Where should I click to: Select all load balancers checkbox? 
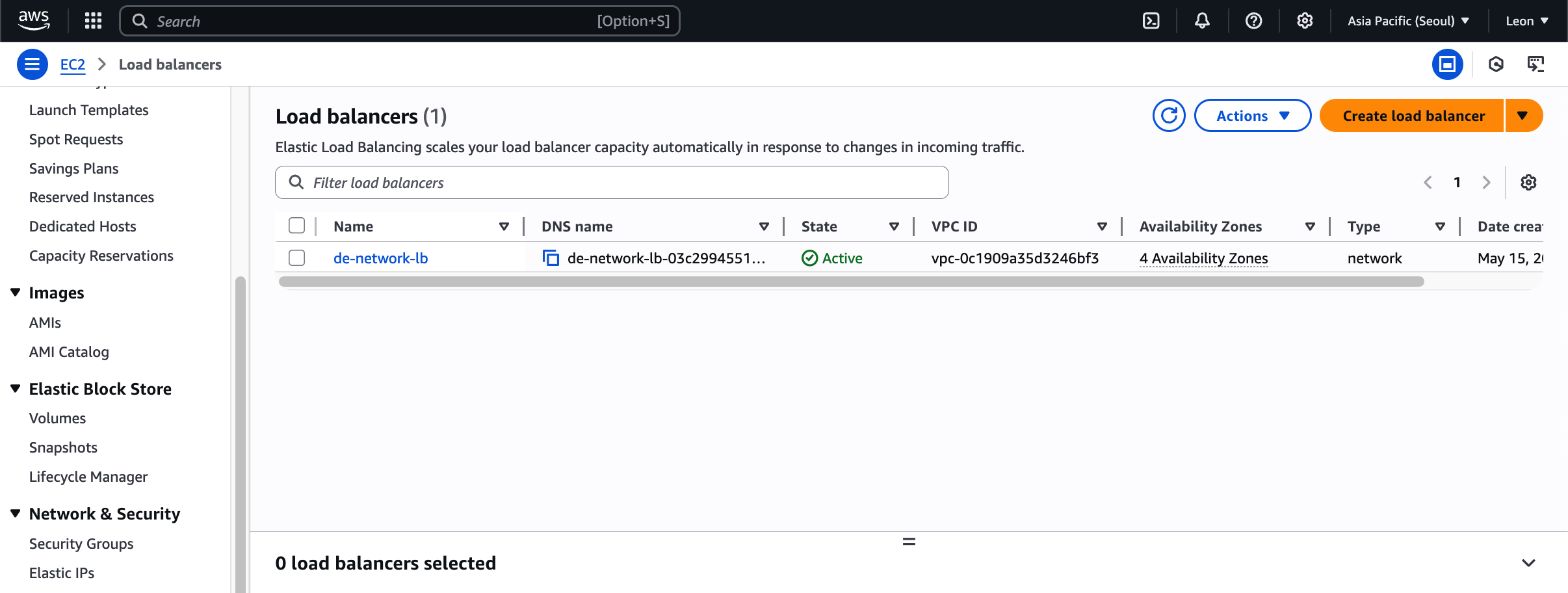[296, 226]
